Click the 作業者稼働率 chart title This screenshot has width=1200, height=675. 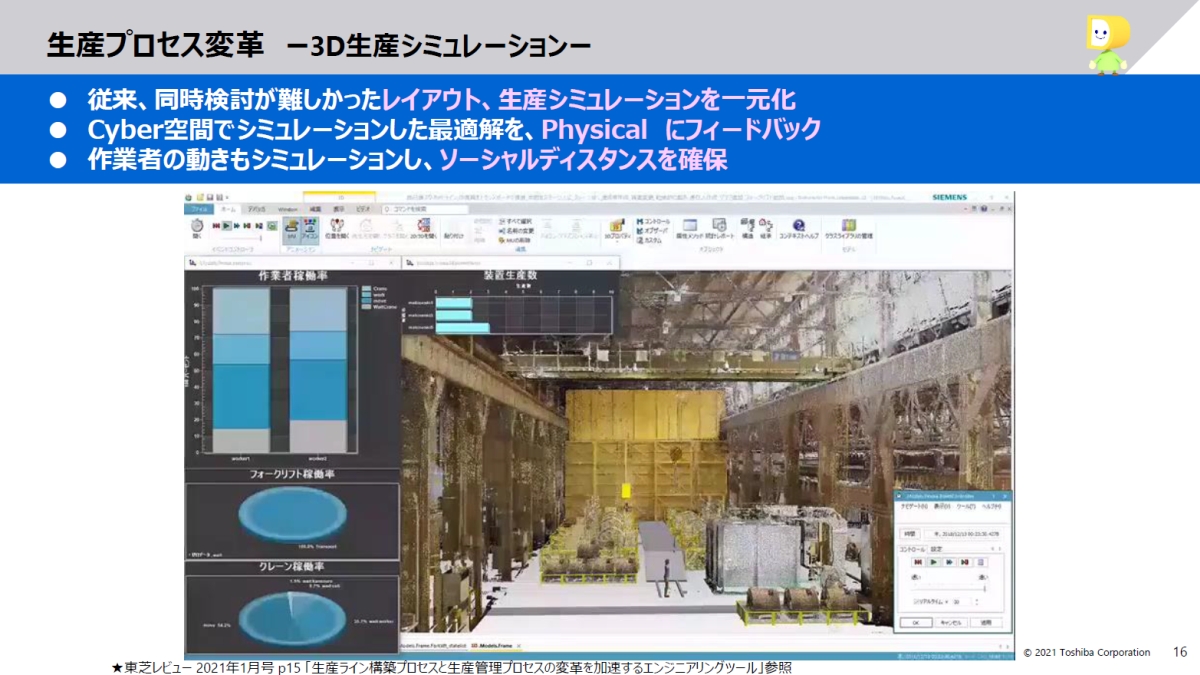[293, 275]
